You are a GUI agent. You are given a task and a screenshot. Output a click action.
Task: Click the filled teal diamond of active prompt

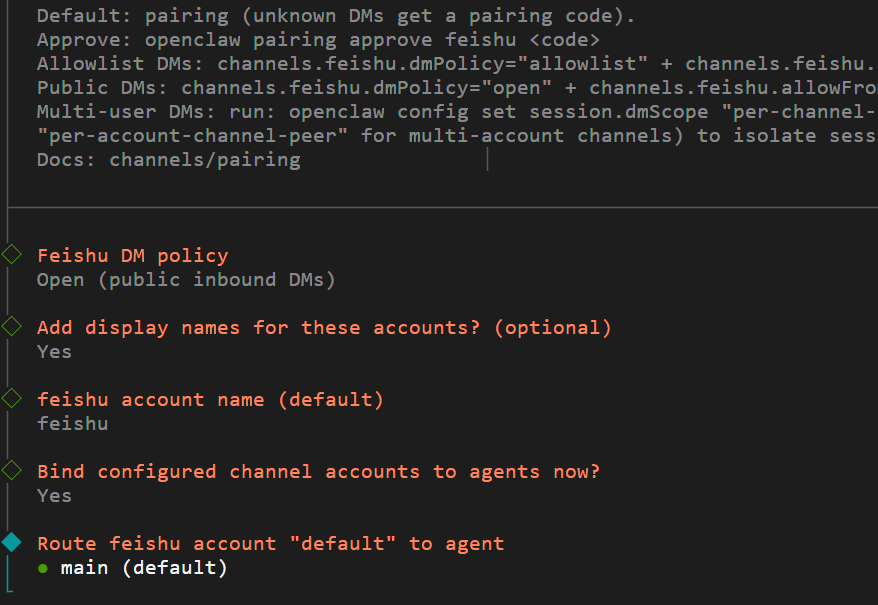pyautogui.click(x=11, y=543)
